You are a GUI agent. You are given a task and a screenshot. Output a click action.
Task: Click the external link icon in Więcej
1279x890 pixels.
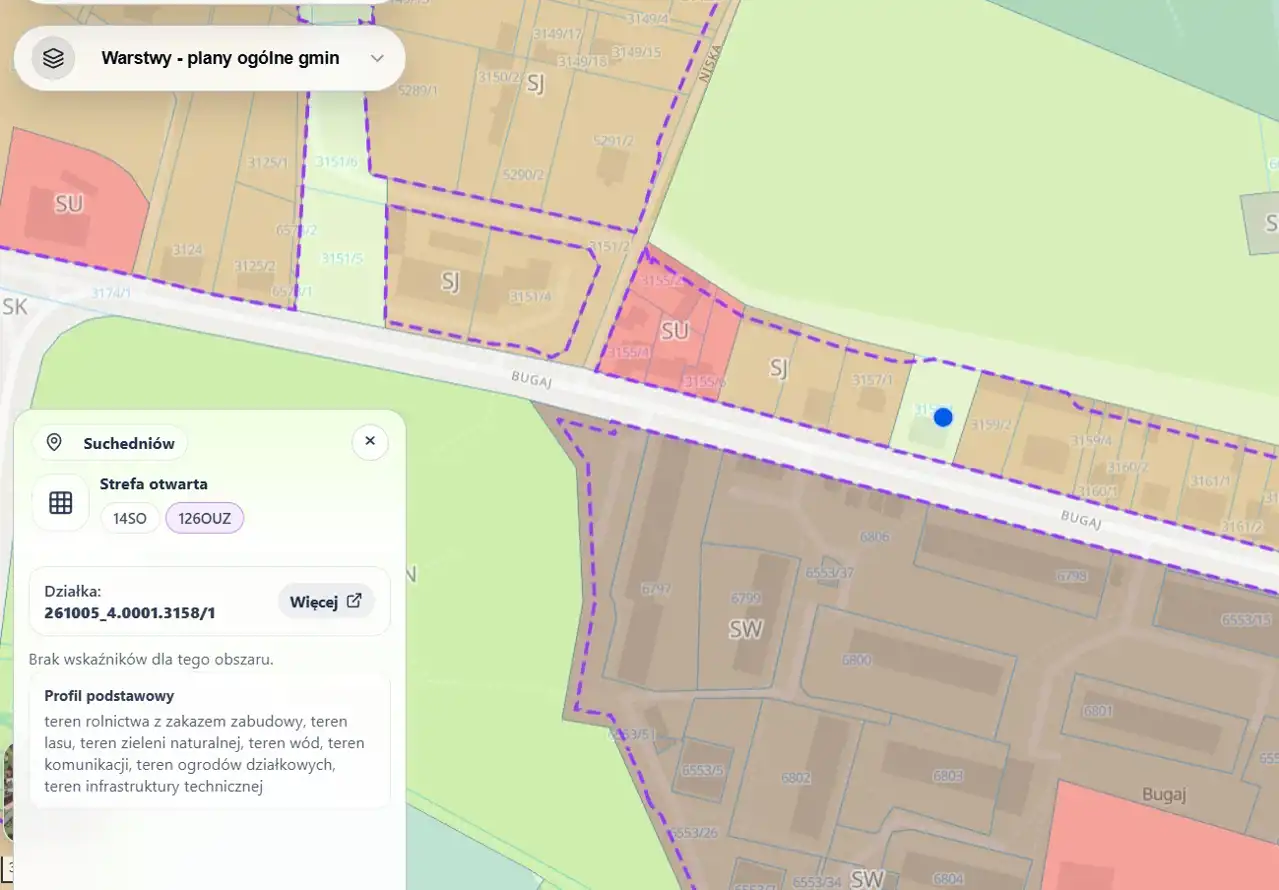[354, 601]
